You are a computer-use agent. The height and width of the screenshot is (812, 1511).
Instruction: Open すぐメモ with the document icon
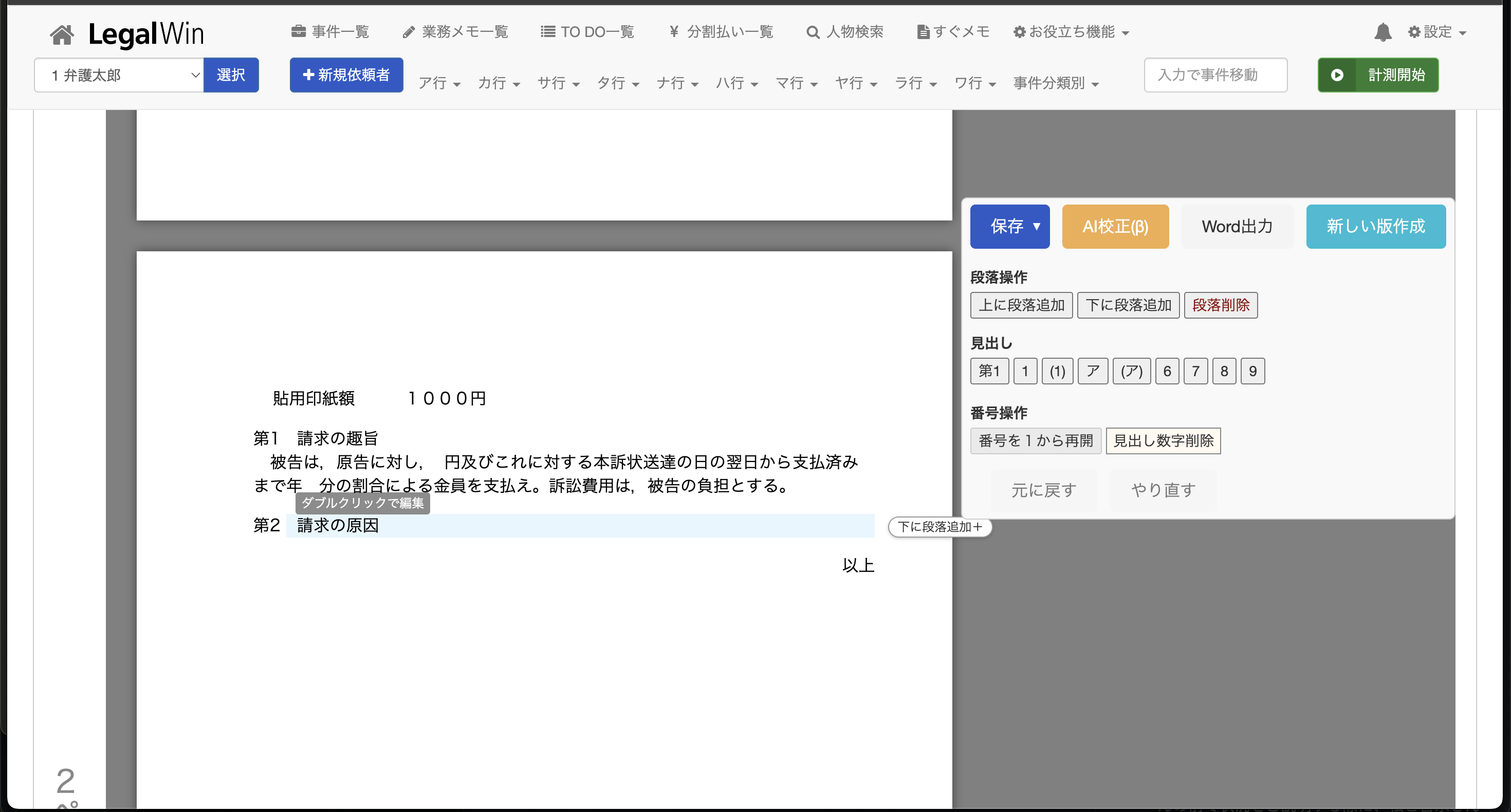953,32
